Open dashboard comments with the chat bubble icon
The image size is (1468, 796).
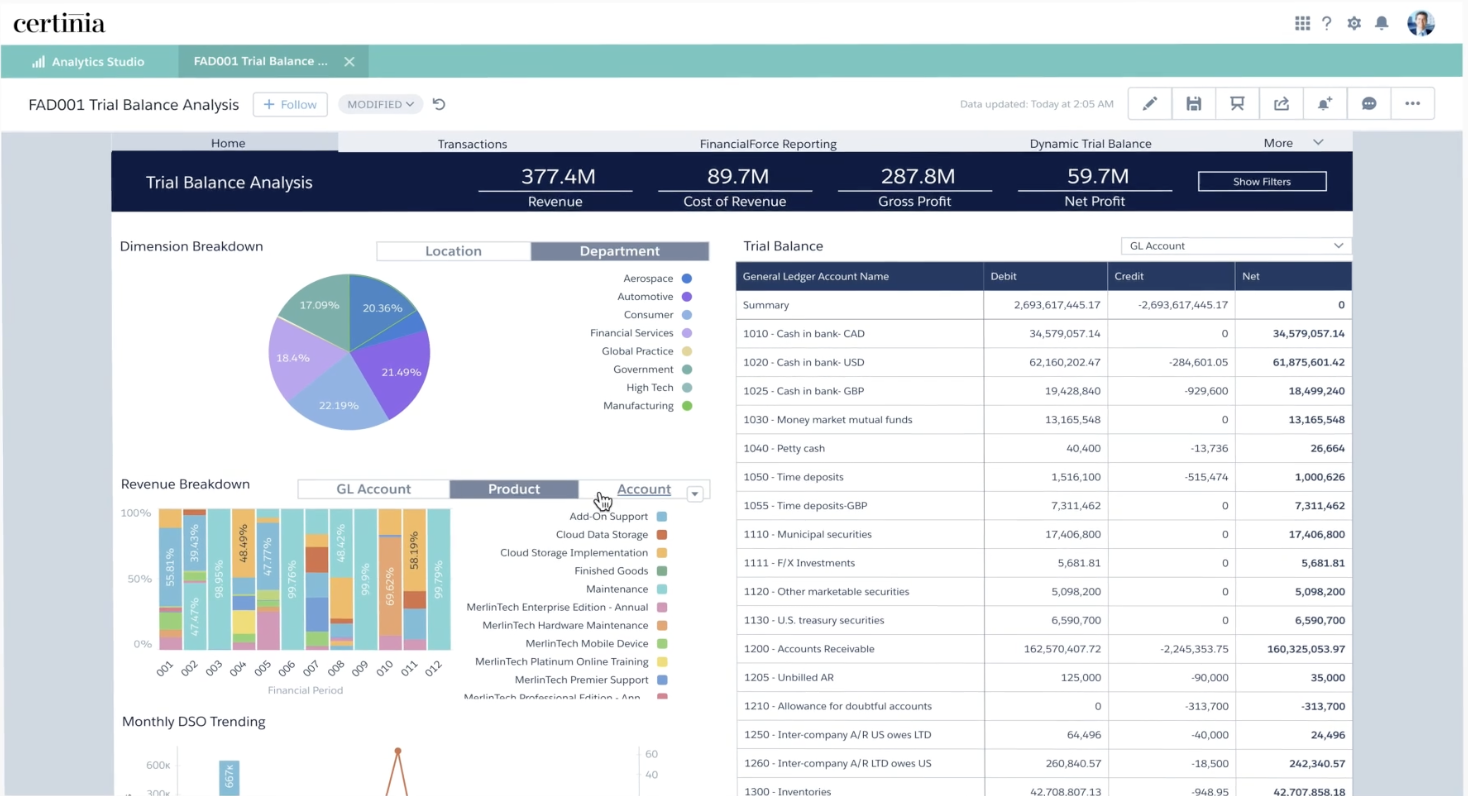[1368, 103]
